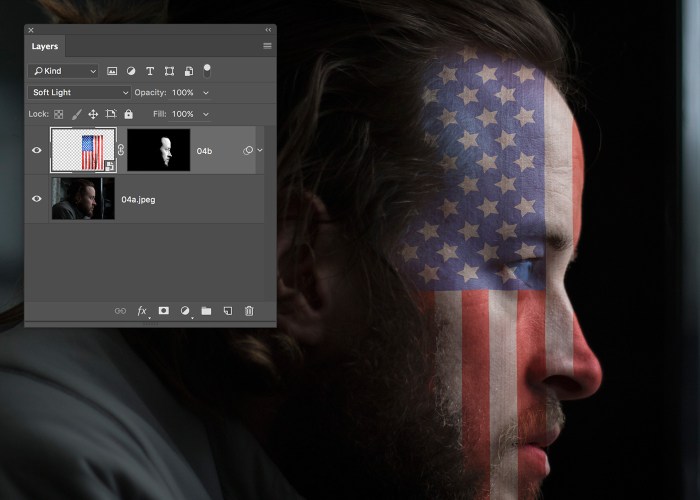Toggle mask link on 04b layer
Screen dimensions: 700x500
(121, 150)
